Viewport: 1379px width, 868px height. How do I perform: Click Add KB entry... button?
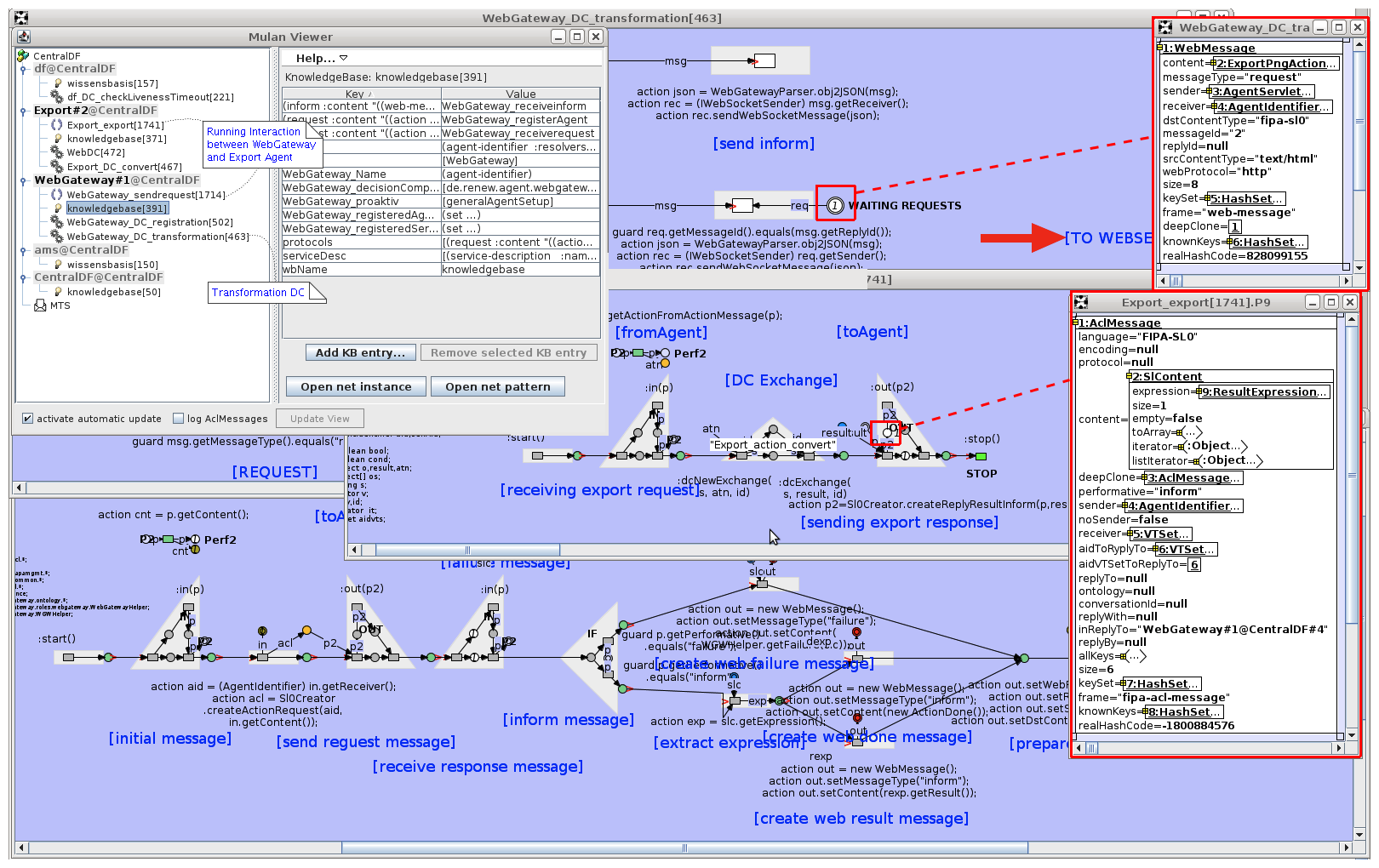[361, 352]
